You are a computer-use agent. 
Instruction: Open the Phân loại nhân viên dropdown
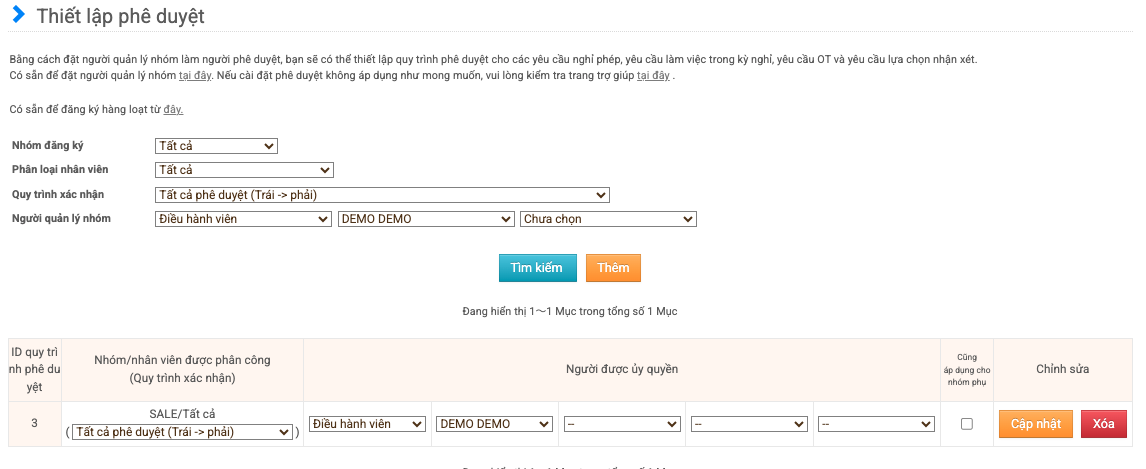tap(244, 170)
